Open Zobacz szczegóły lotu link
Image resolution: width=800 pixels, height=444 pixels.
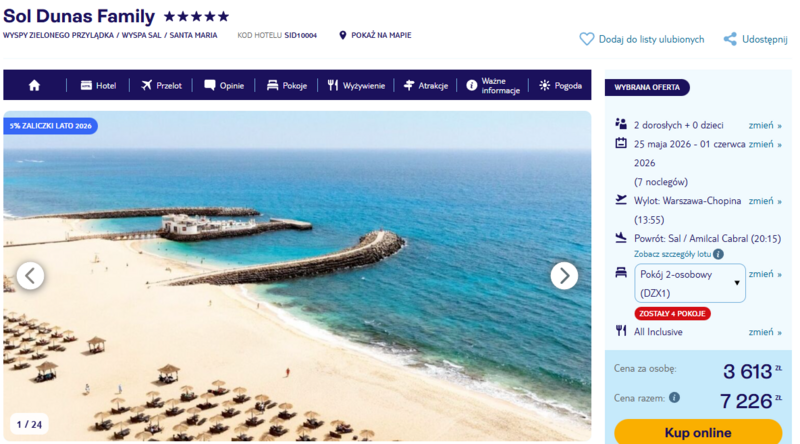pos(672,254)
